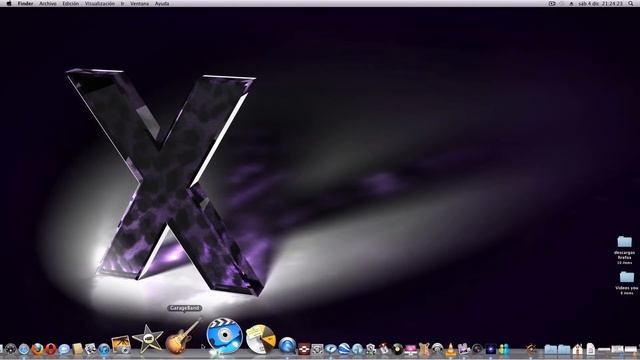Open the Finder menu
640x360 pixels.
point(25,3)
